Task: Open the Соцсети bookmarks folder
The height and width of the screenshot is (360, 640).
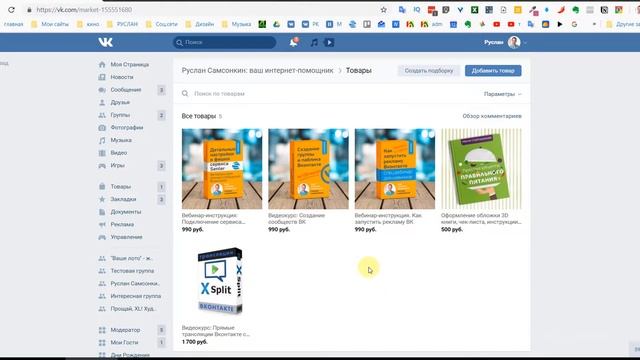Action: pyautogui.click(x=162, y=24)
